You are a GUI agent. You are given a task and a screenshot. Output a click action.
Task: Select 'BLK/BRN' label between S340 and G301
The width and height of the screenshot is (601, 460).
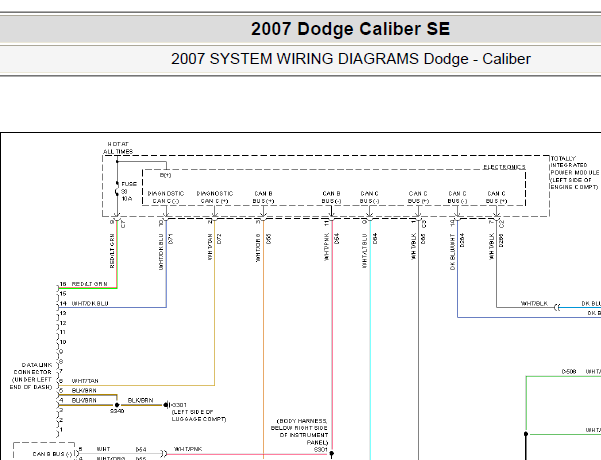tap(140, 400)
